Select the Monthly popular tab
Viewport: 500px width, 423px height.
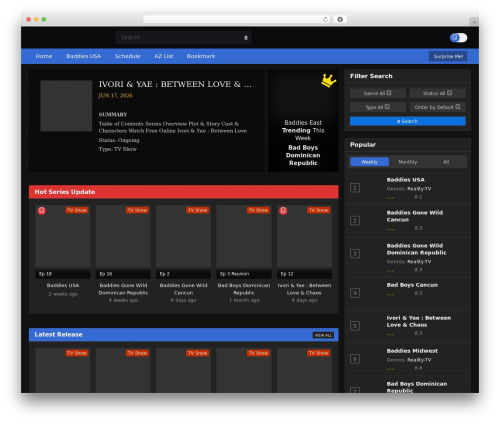pyautogui.click(x=408, y=162)
